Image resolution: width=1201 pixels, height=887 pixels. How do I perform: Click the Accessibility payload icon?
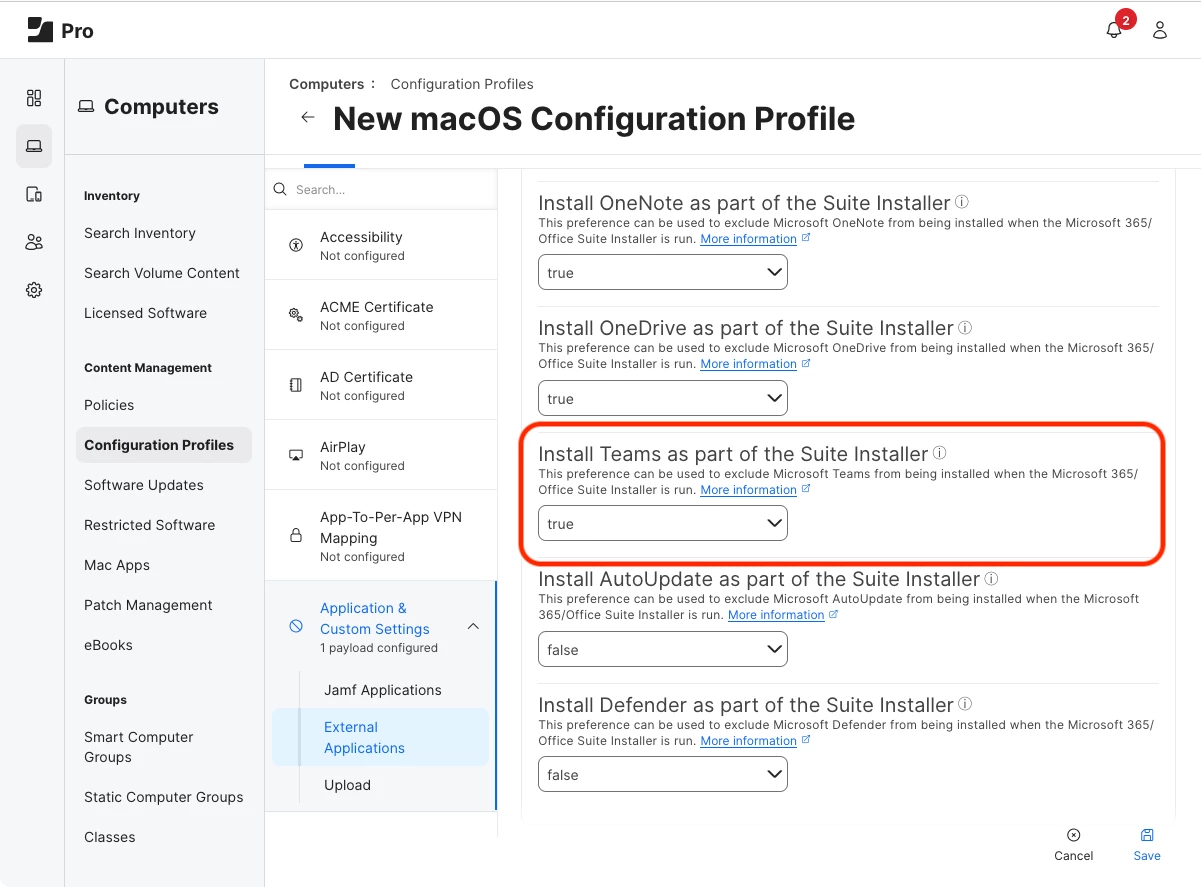[x=296, y=245]
